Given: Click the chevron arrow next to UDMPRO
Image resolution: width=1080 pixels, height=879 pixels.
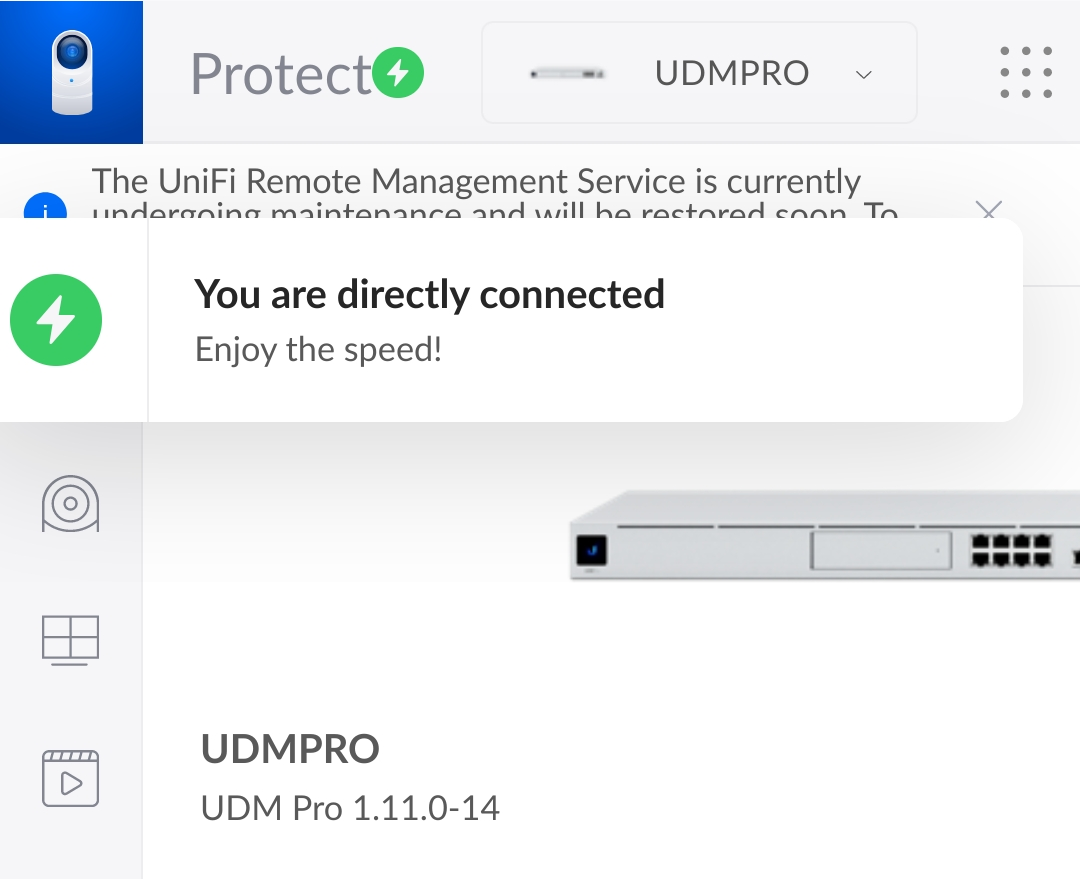Looking at the screenshot, I should pyautogui.click(x=863, y=74).
